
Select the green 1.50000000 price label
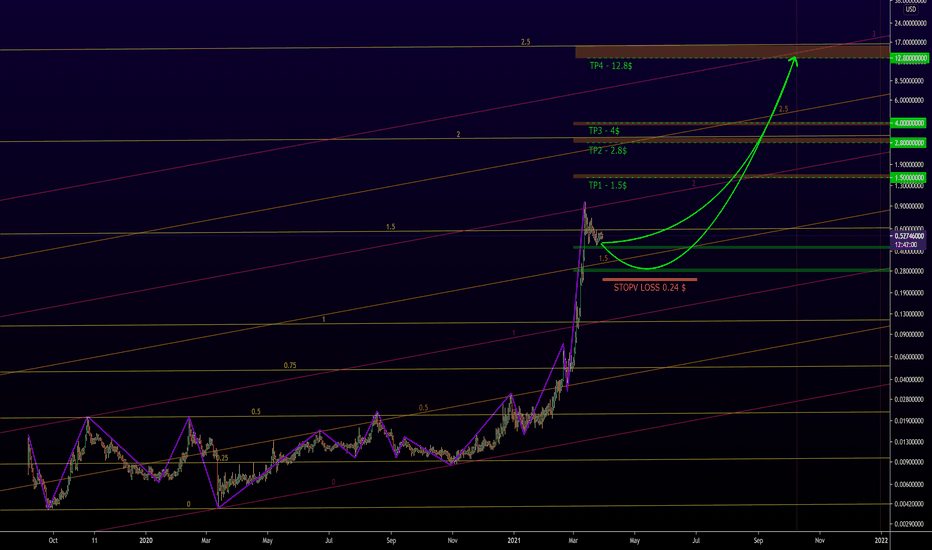click(x=909, y=178)
